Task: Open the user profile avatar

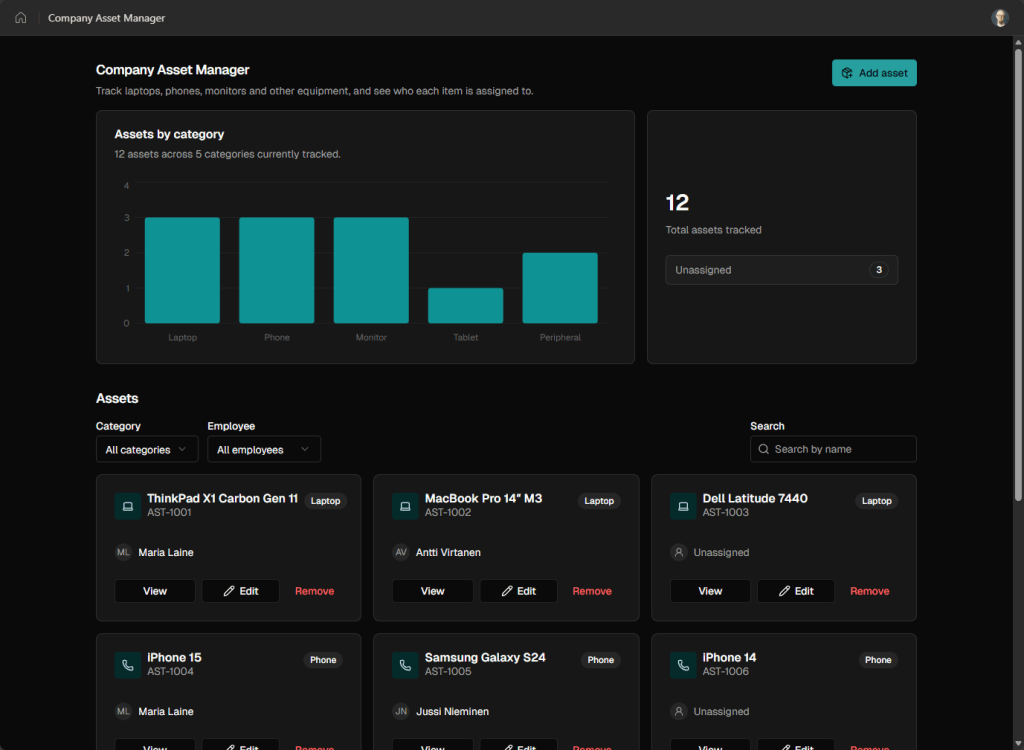Action: pos(999,18)
